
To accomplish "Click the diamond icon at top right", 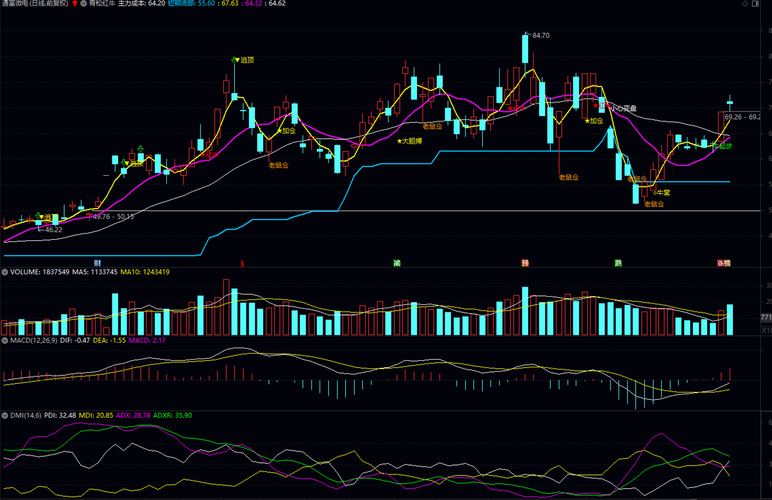I will [x=745, y=3].
